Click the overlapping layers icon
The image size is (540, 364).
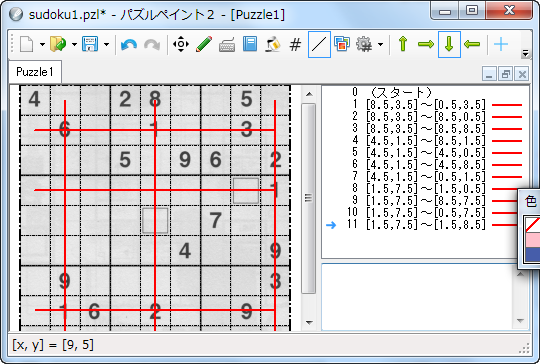pyautogui.click(x=342, y=44)
